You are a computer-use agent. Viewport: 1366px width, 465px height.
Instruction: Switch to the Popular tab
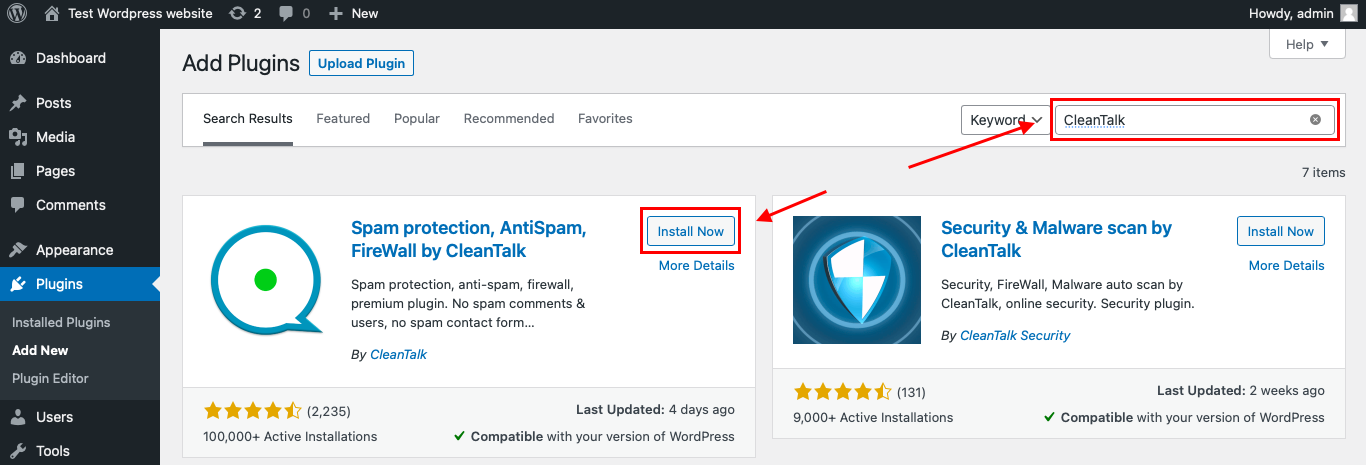point(416,118)
